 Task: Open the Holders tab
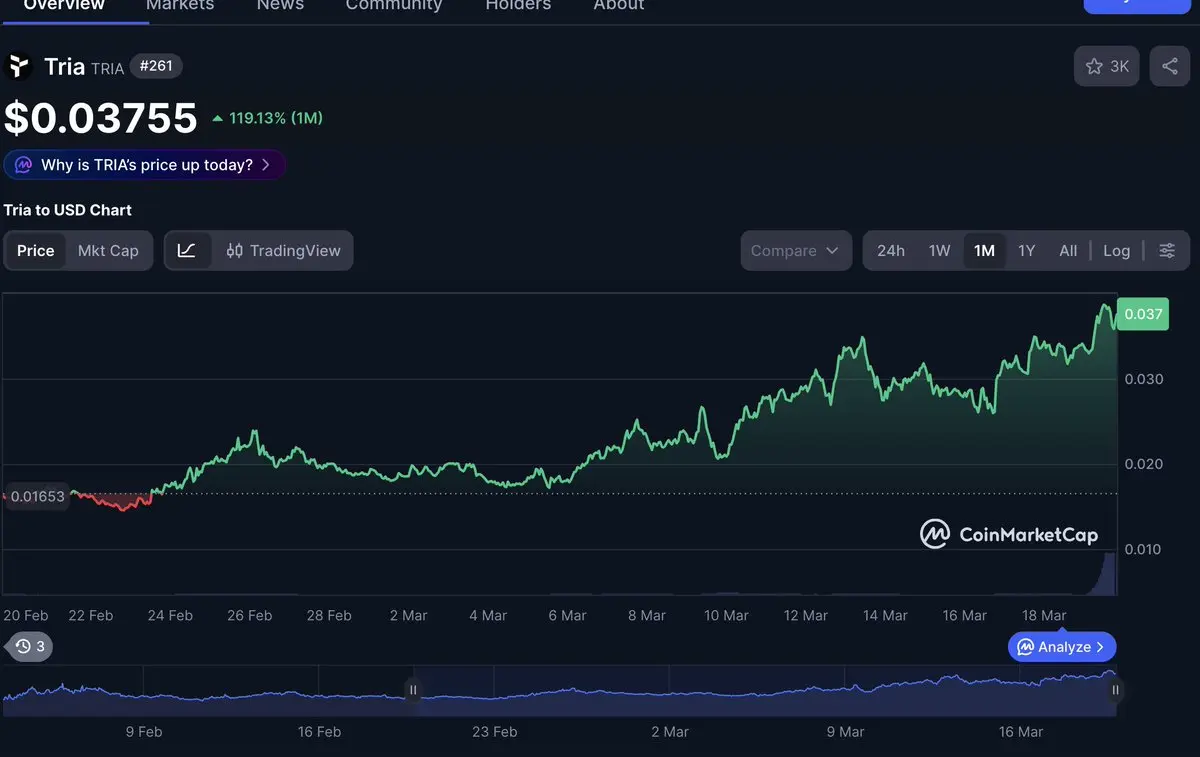point(518,5)
